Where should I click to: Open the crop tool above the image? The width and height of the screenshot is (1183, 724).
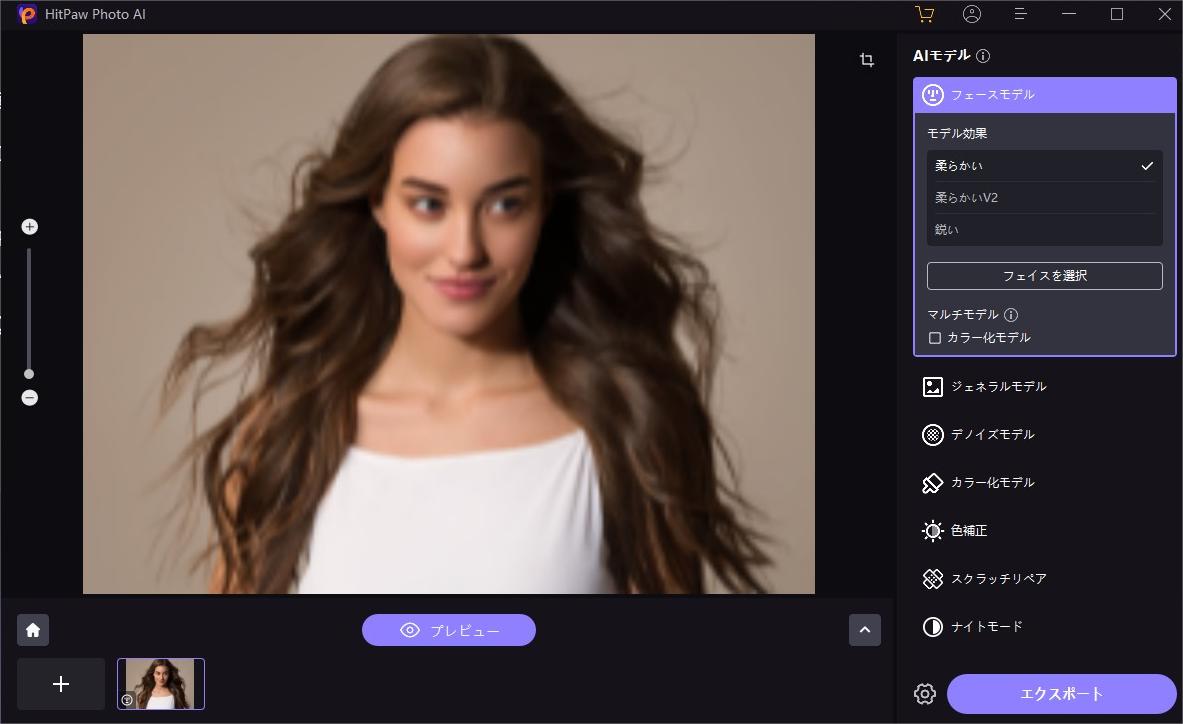click(x=866, y=60)
